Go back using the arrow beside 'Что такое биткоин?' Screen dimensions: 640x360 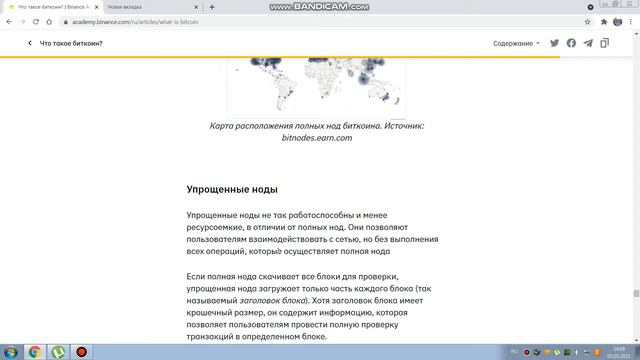click(x=30, y=43)
